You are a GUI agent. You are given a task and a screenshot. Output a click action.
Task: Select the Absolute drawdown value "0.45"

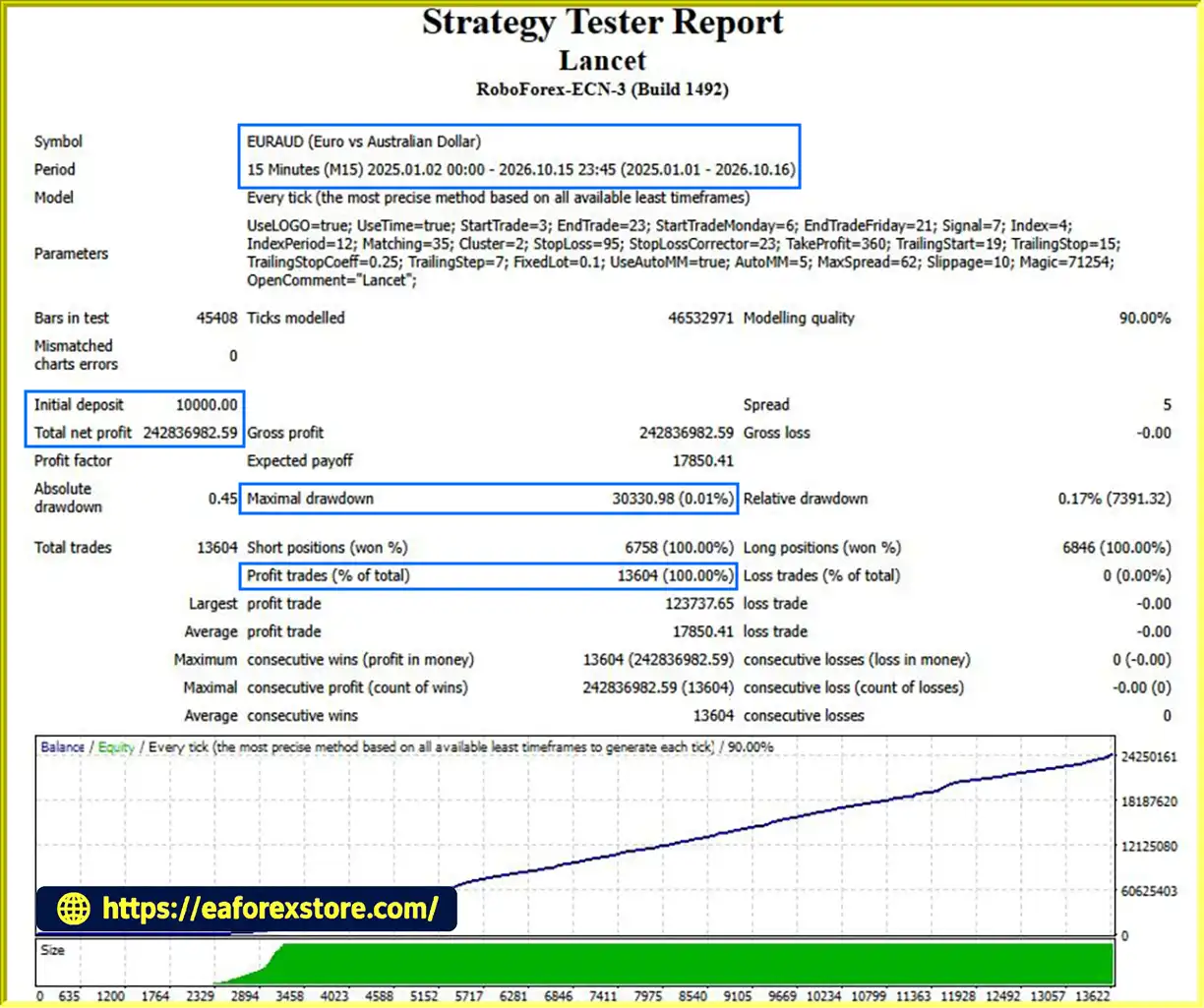coord(222,499)
